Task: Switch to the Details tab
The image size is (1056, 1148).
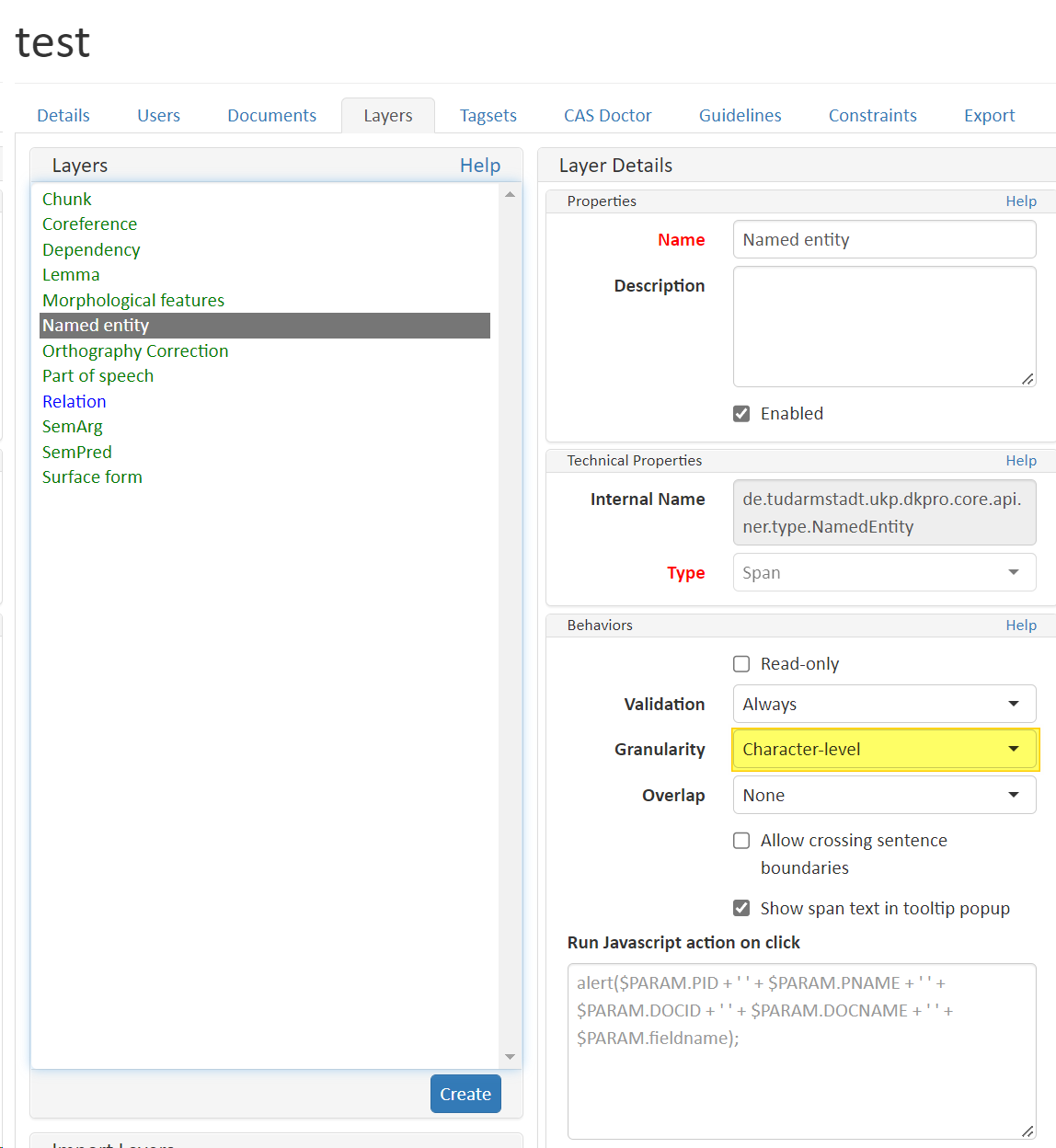Action: tap(63, 115)
